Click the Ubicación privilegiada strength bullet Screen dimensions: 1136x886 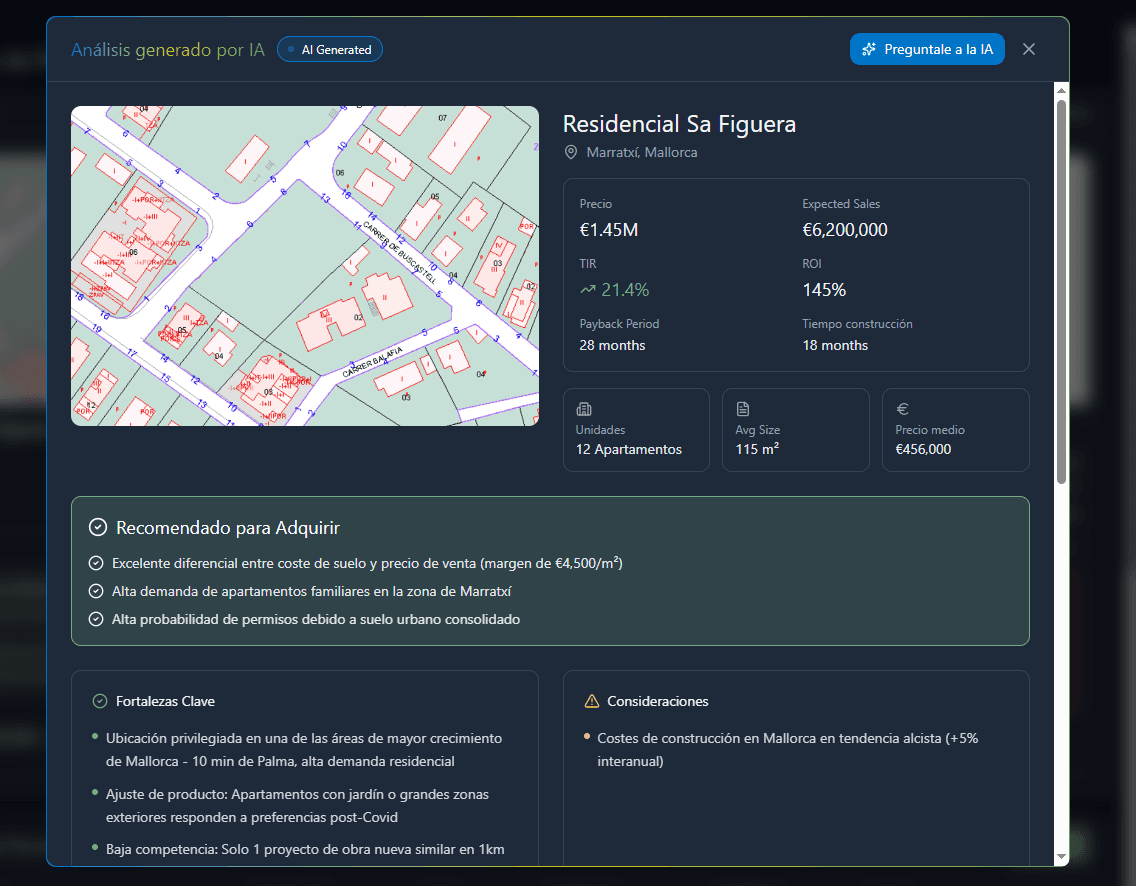point(304,750)
